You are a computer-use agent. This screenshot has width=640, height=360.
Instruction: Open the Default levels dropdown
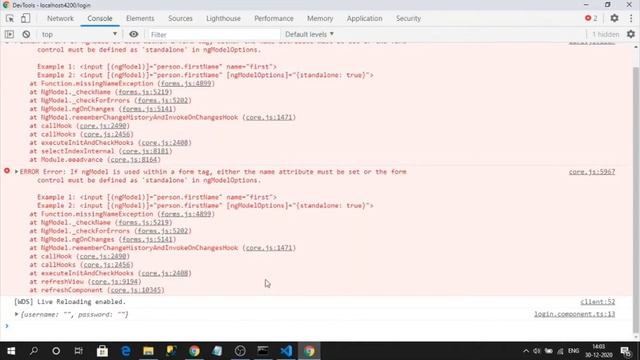click(309, 34)
